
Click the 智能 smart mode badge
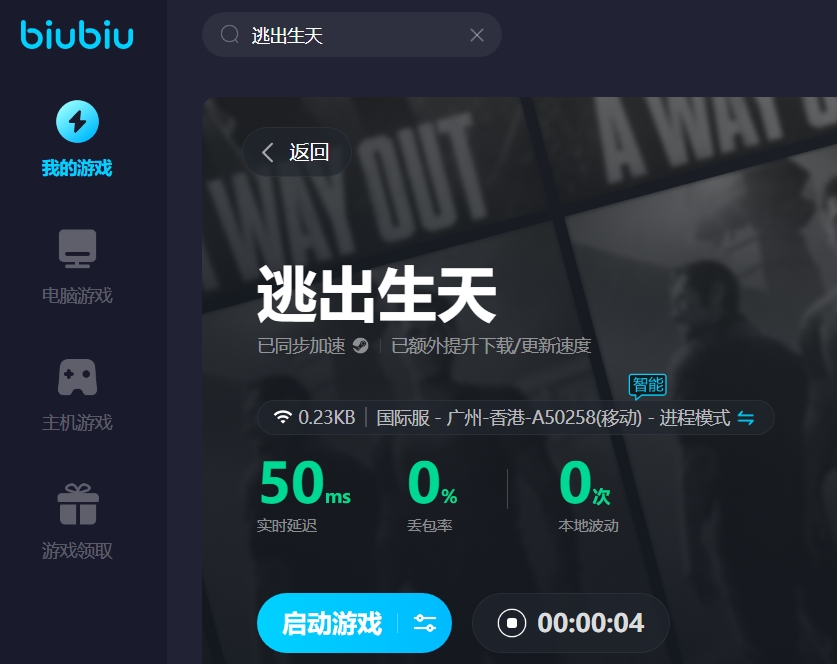click(648, 386)
